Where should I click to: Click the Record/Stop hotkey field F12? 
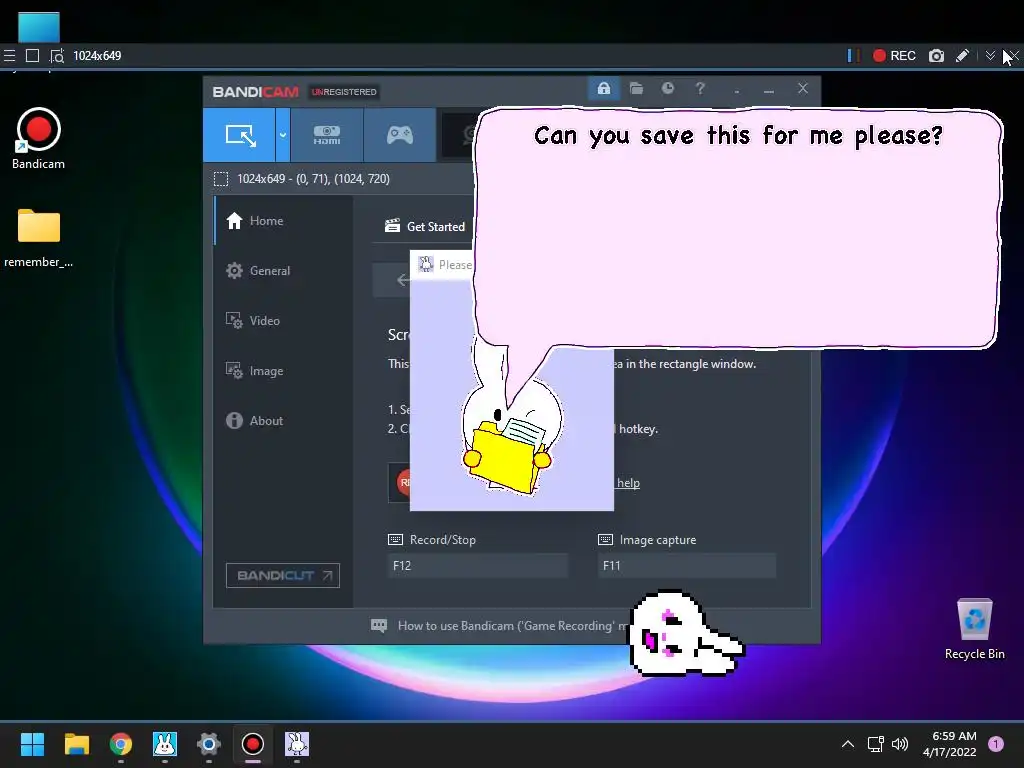(x=477, y=566)
